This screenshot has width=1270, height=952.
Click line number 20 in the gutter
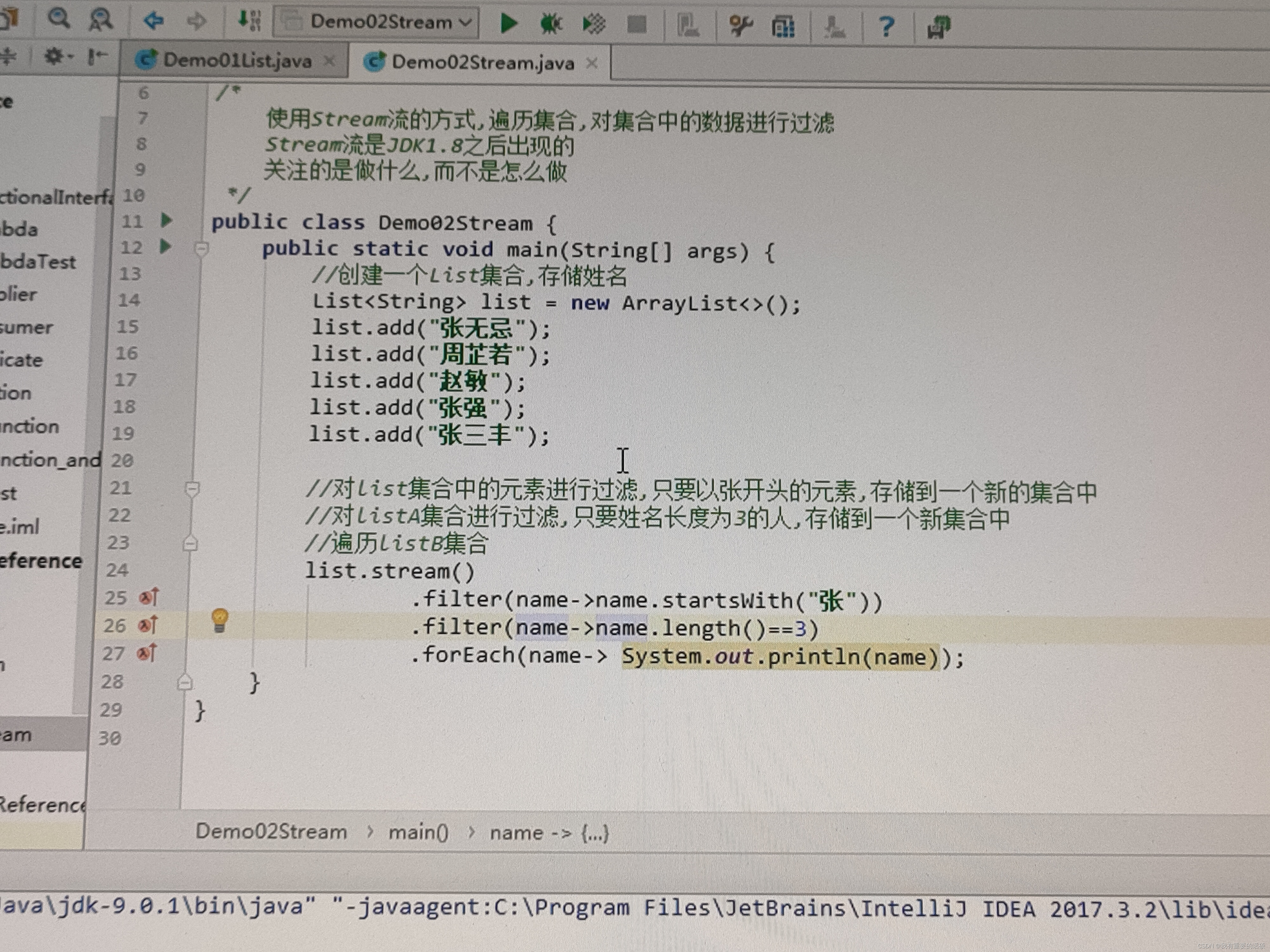122,460
